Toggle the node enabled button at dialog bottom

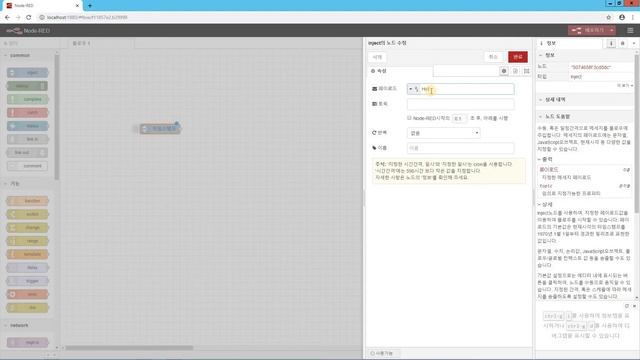click(383, 353)
